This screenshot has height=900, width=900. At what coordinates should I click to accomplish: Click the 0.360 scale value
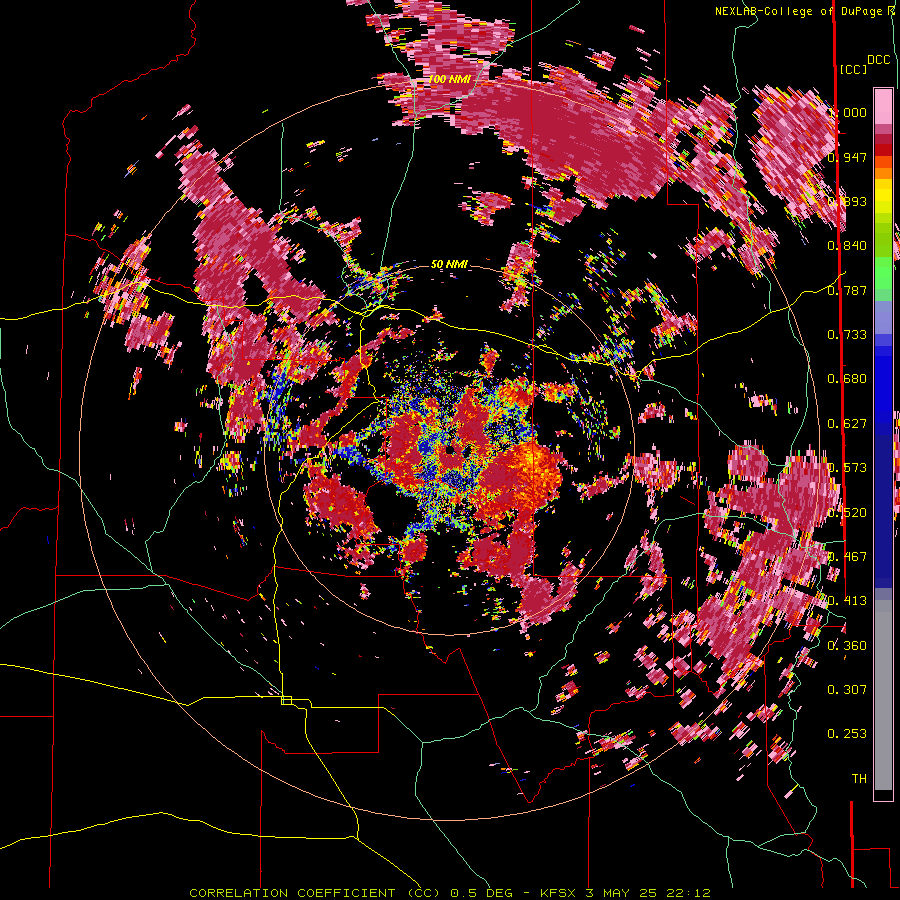pos(847,646)
